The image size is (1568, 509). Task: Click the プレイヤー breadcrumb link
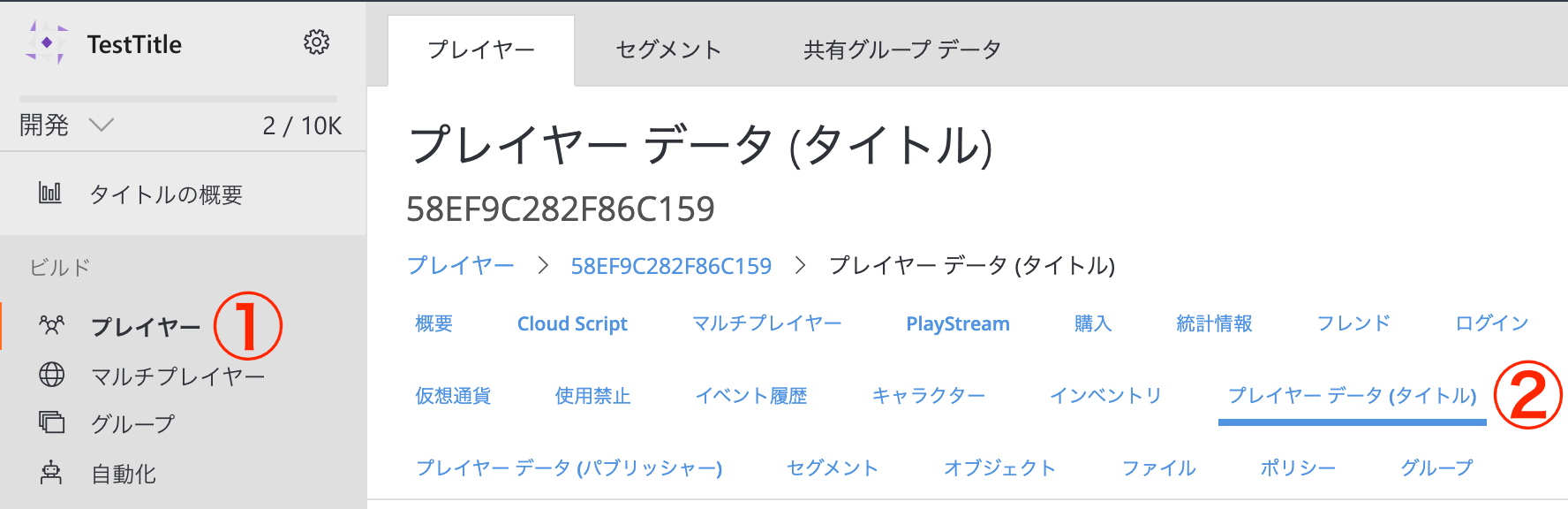[x=460, y=265]
